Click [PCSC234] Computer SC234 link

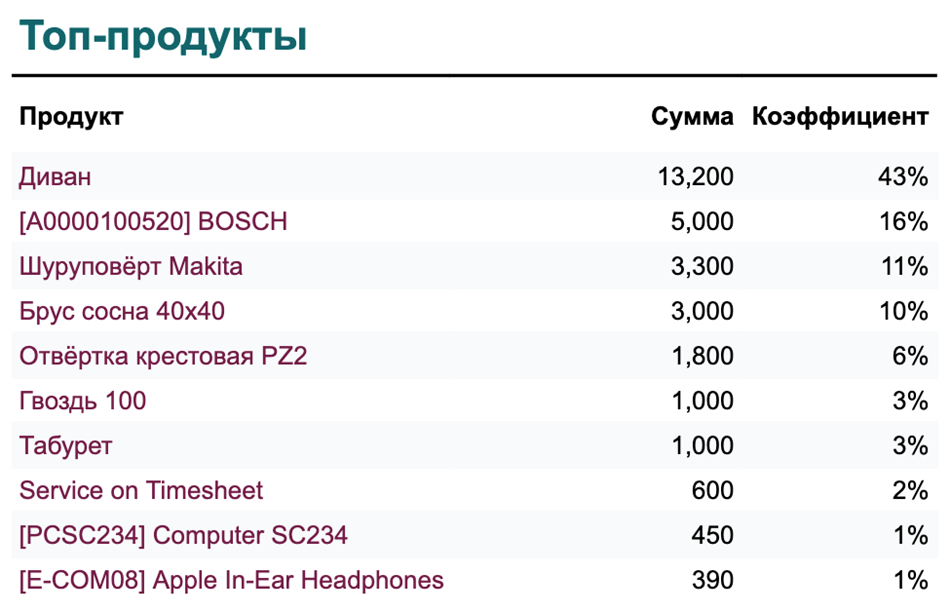pos(183,536)
